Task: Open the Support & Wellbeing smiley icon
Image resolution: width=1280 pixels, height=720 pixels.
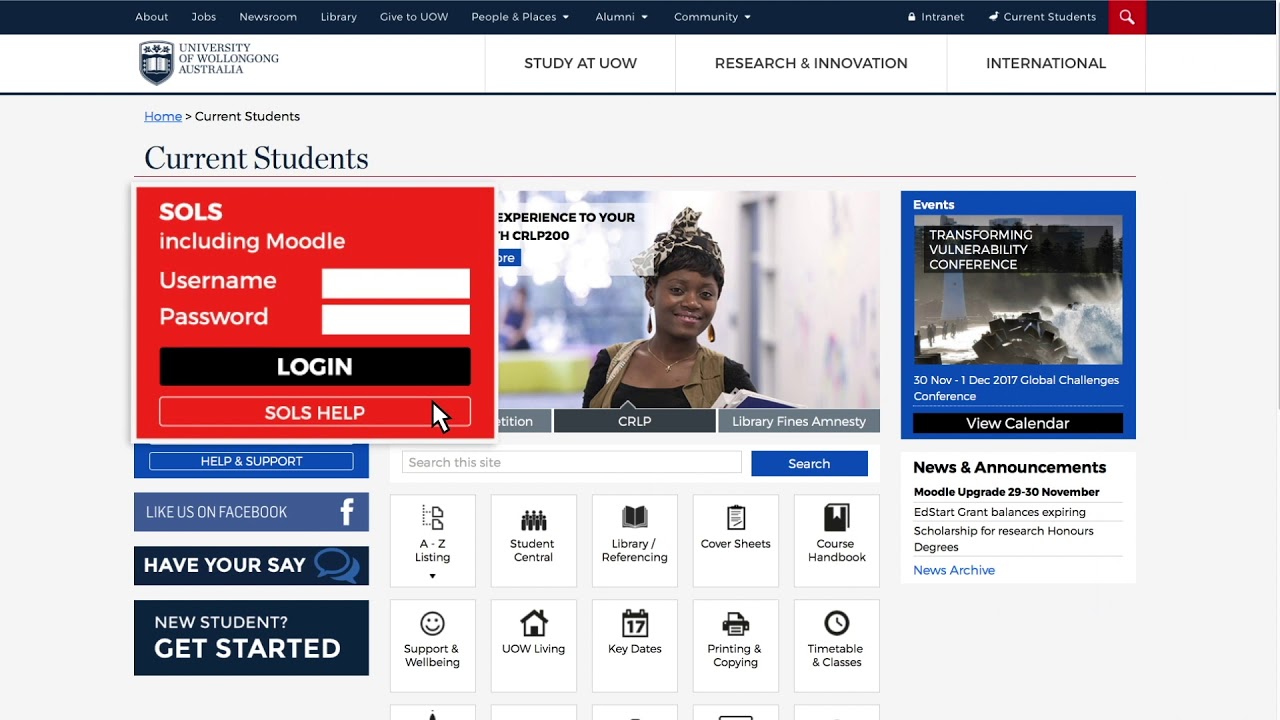Action: point(432,623)
